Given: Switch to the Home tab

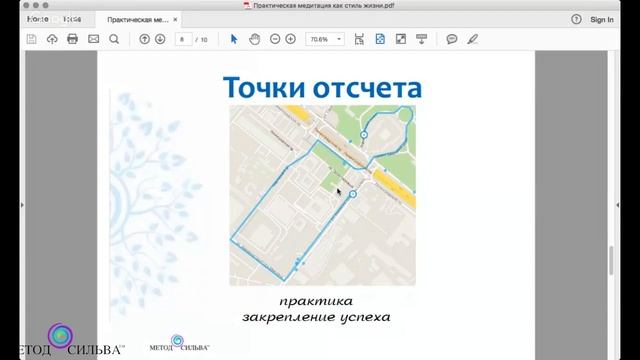Looking at the screenshot, I should (38, 19).
